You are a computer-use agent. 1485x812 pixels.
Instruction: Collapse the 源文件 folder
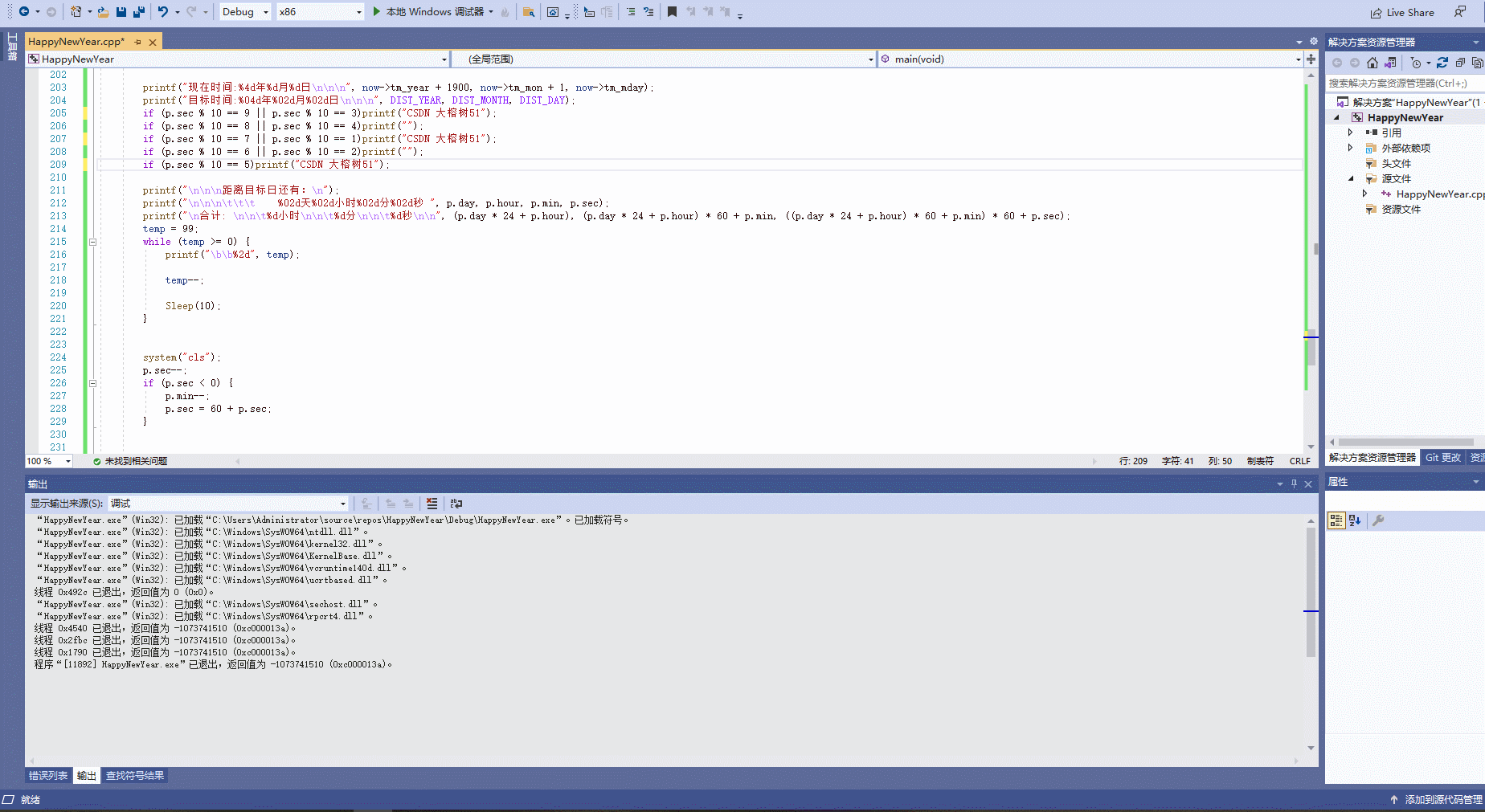coord(1351,178)
